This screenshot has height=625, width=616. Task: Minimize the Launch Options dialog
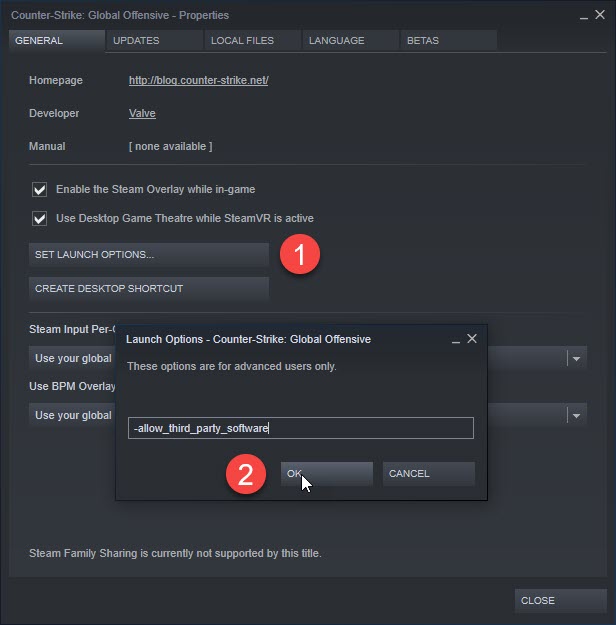pos(456,340)
